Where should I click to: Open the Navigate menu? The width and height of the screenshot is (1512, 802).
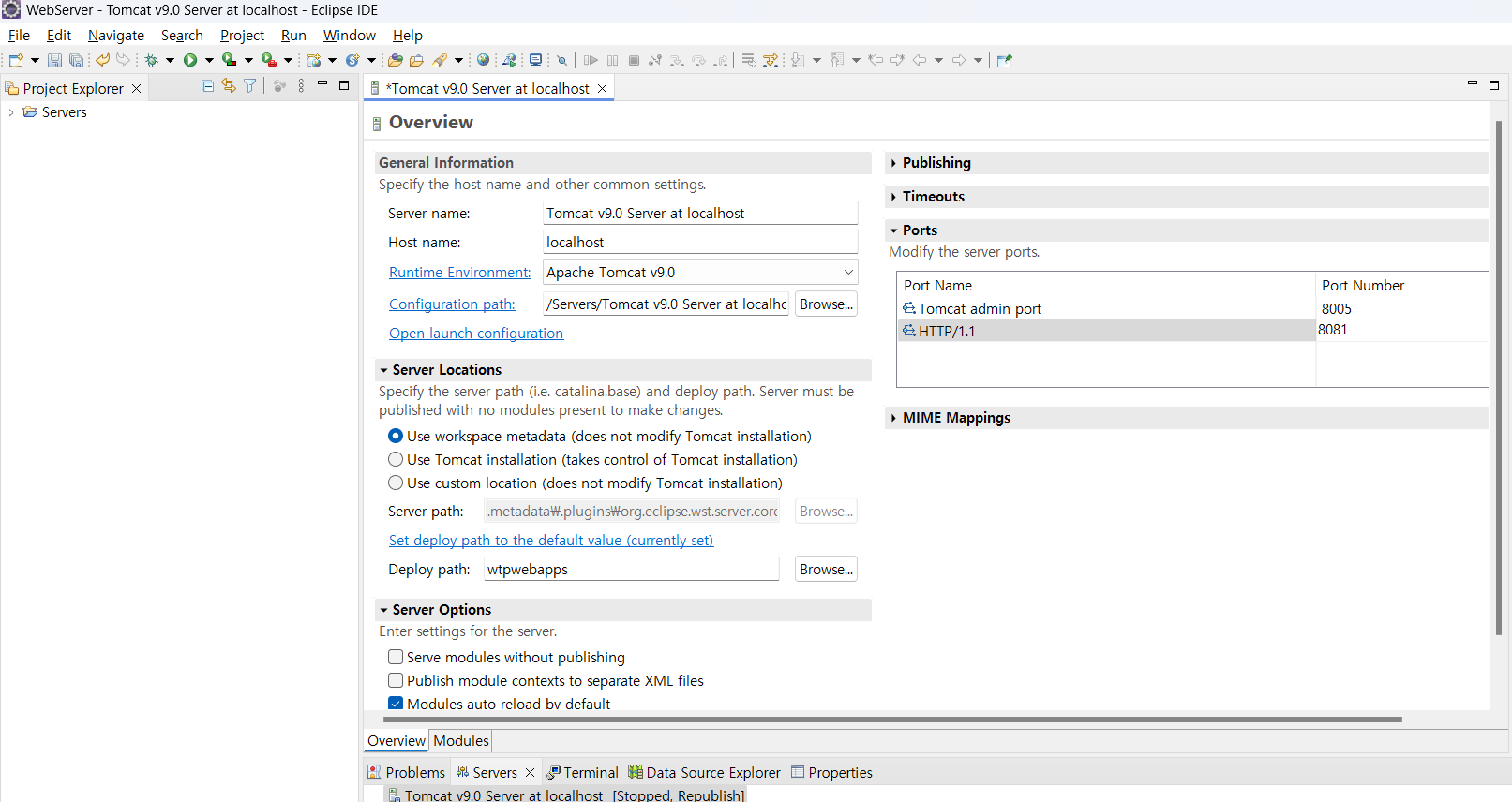(x=116, y=36)
